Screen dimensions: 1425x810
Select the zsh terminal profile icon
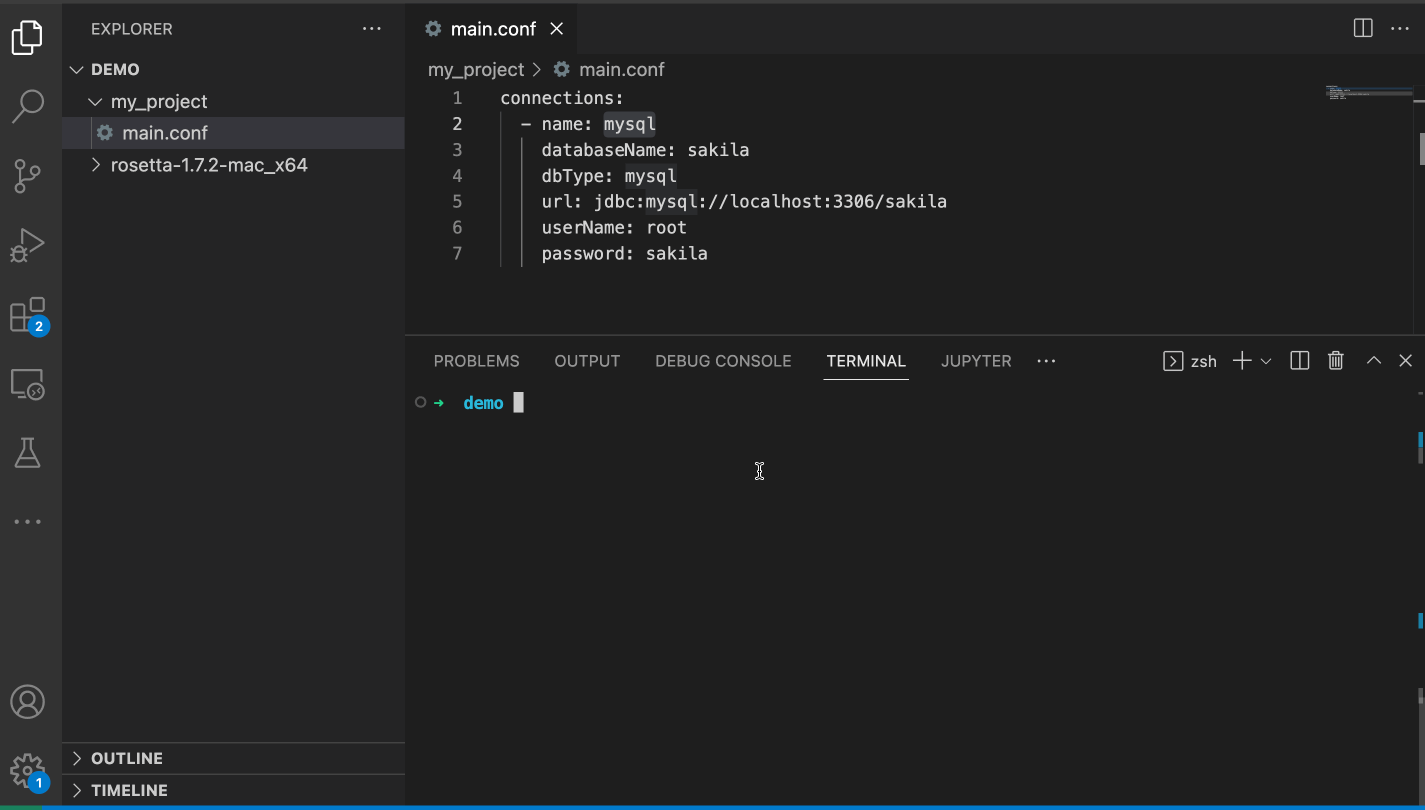tap(1173, 361)
